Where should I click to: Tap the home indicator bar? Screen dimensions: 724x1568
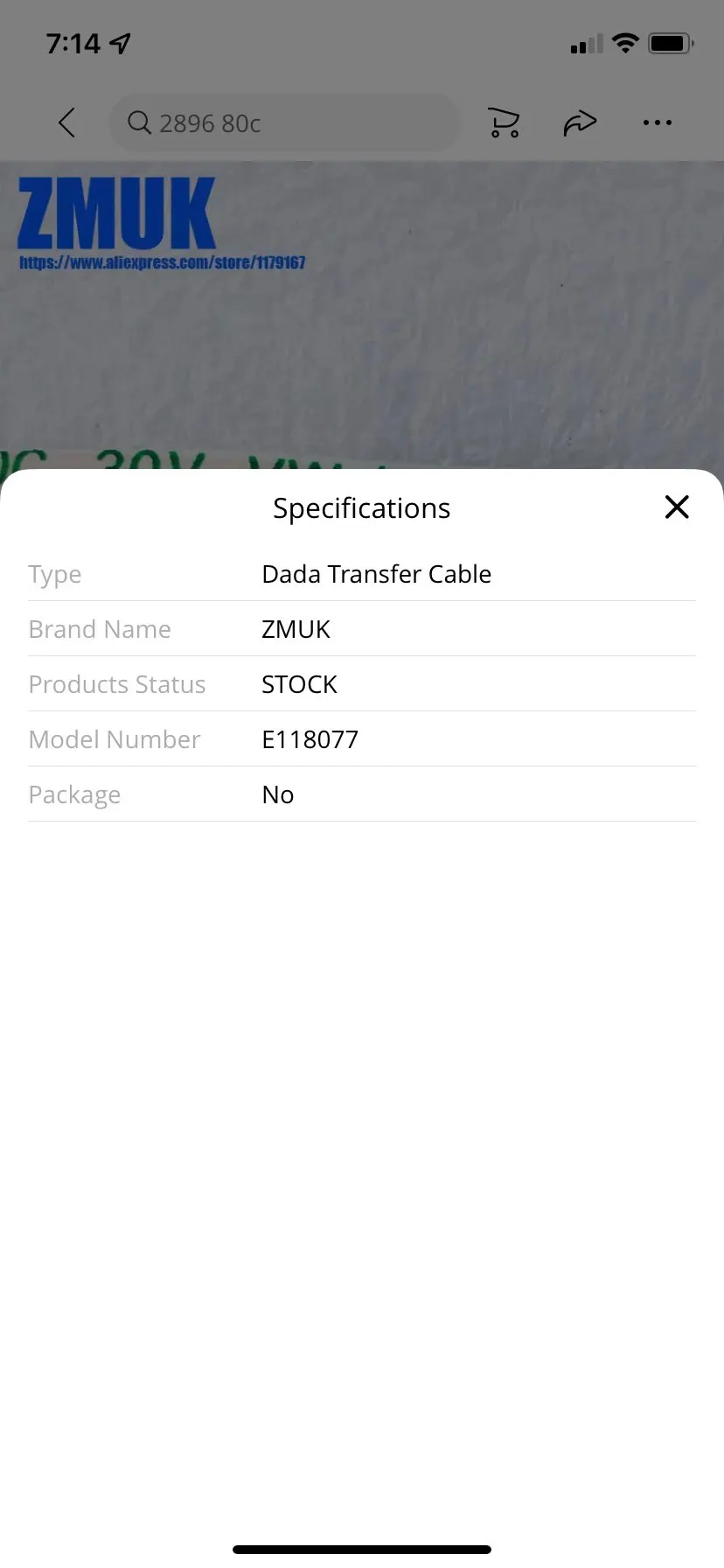[x=362, y=1549]
